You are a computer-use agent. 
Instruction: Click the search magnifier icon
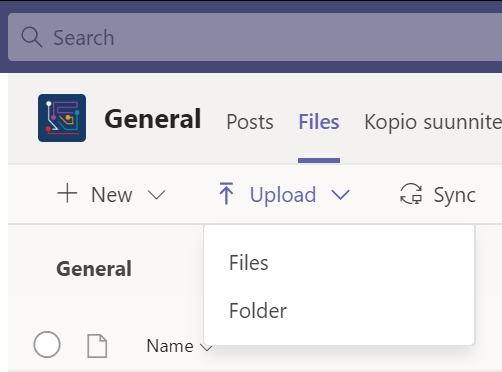tap(32, 37)
